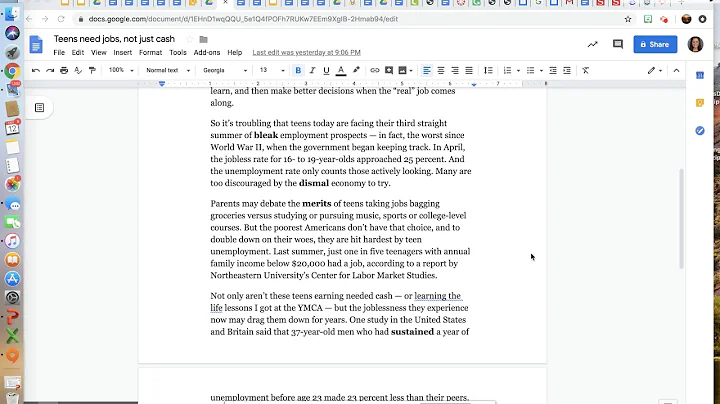Image resolution: width=720 pixels, height=404 pixels.
Task: Open comment history icon
Action: point(618,45)
